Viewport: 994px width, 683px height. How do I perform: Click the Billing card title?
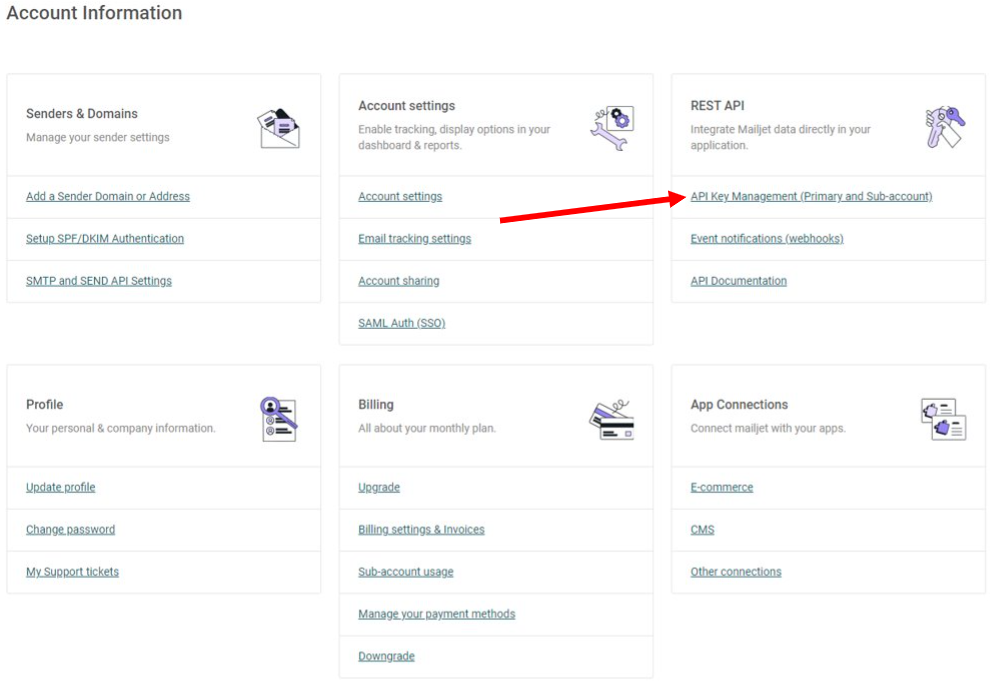pos(376,405)
